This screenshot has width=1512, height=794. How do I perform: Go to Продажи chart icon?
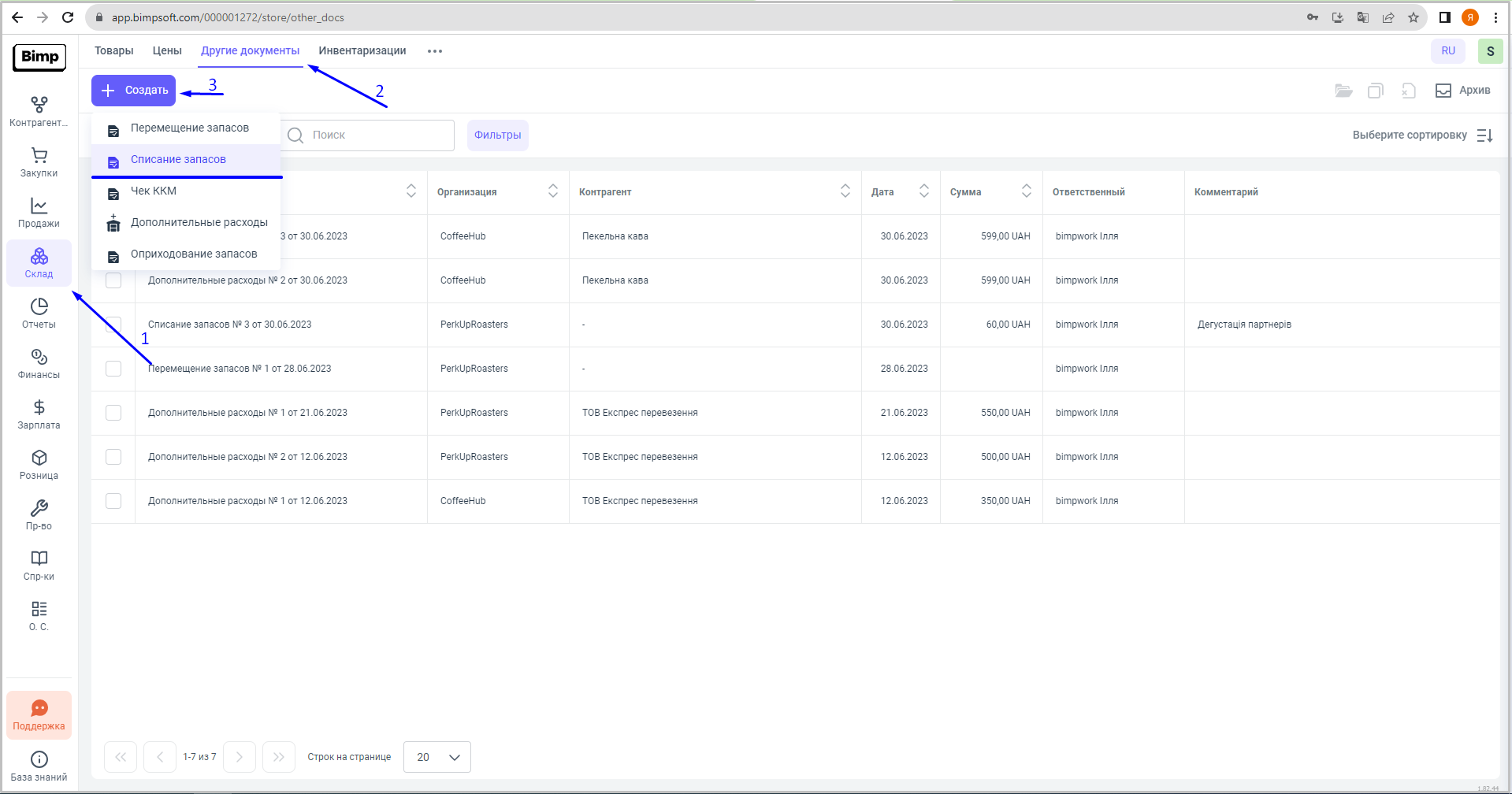tap(39, 212)
